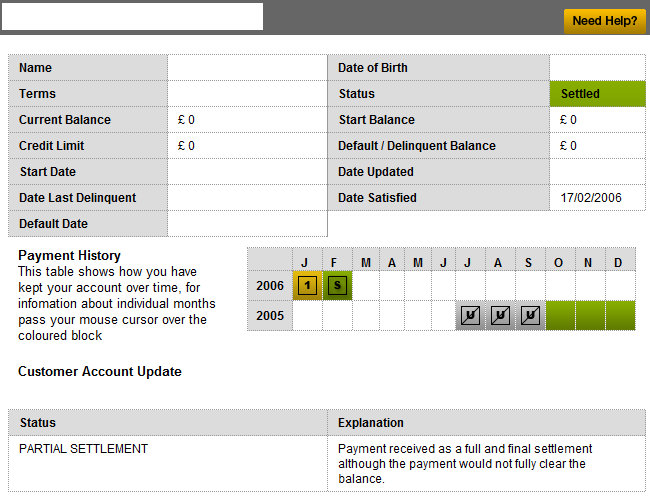Viewport: 650px width, 499px height.
Task: Click the Need Help? button
Action: pos(604,21)
